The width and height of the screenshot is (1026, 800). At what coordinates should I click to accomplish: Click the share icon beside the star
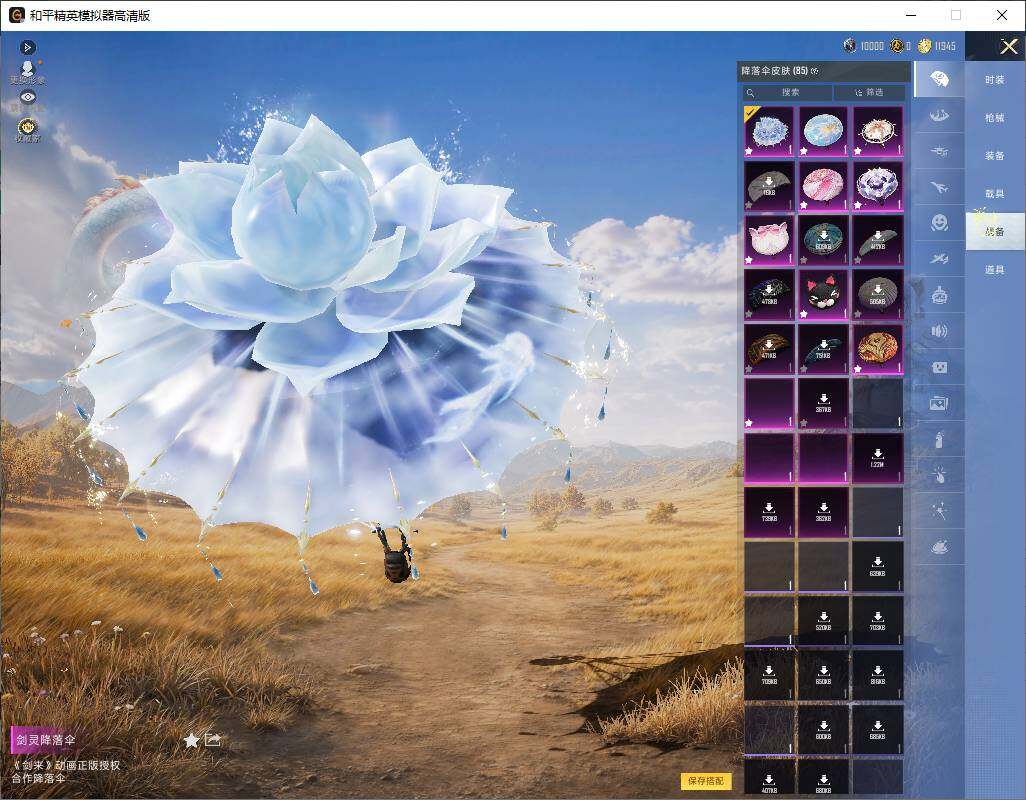click(x=213, y=740)
